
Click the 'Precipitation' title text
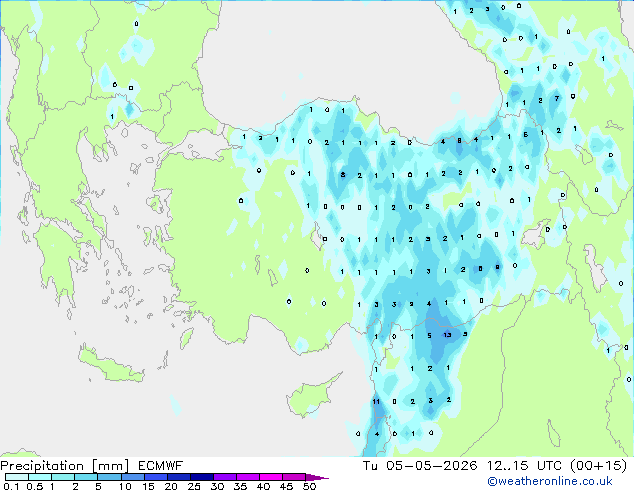point(42,466)
